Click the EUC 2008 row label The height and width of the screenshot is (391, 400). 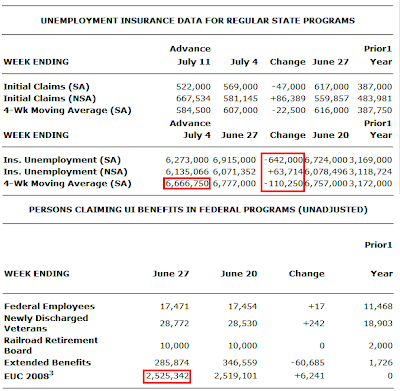(29, 376)
